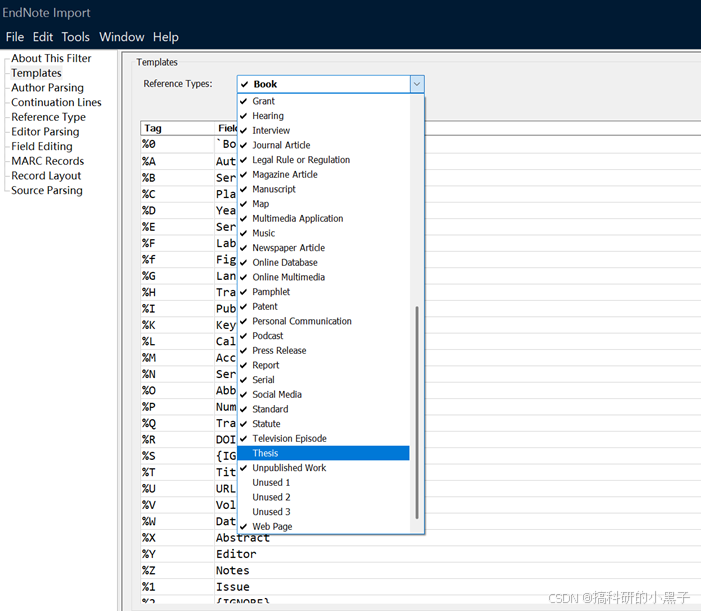Choose Grant reference type
701x611 pixels.
point(323,101)
